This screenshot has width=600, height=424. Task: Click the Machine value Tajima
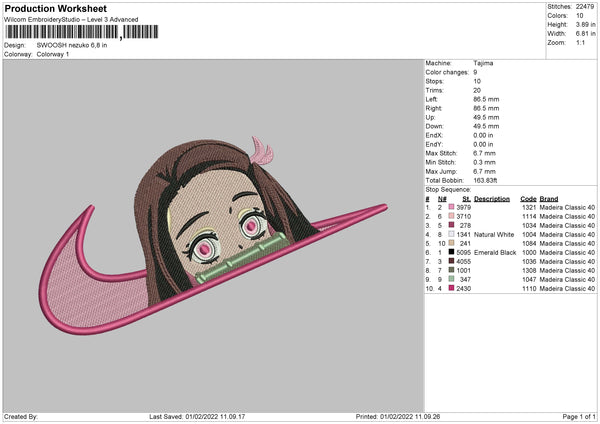coord(483,63)
